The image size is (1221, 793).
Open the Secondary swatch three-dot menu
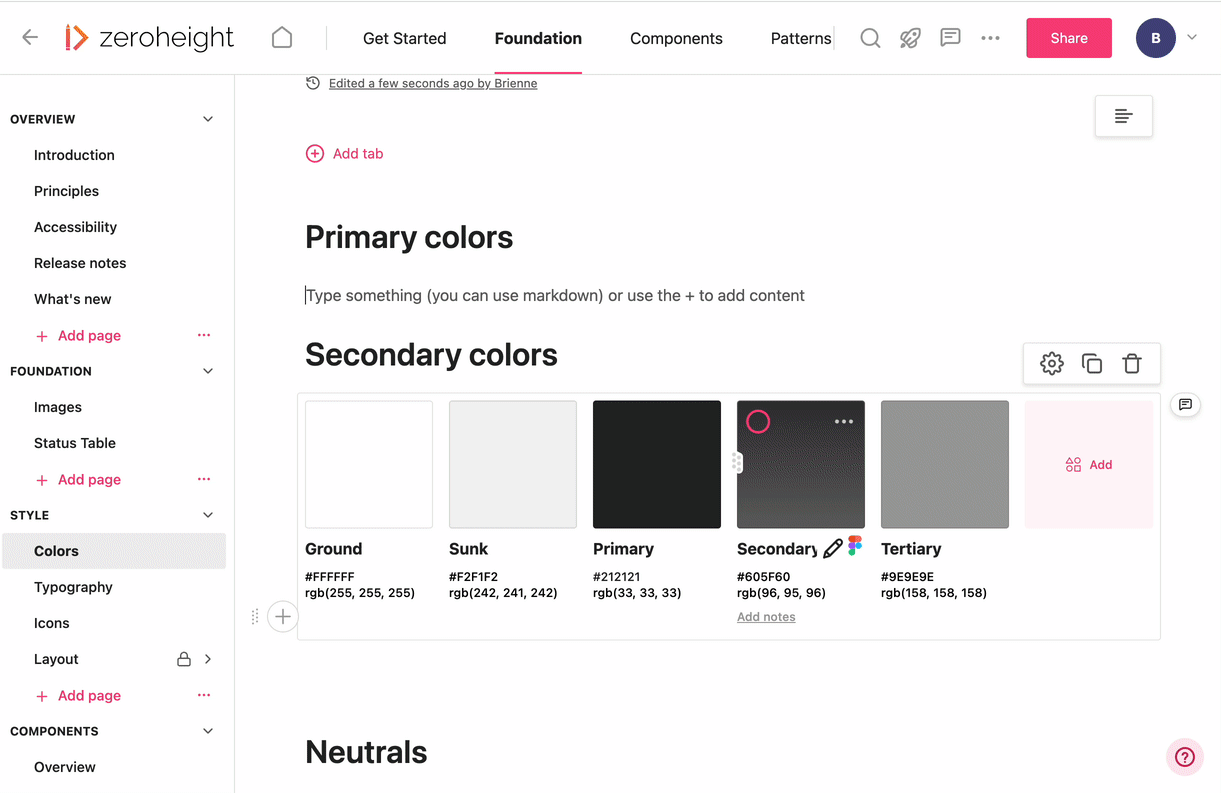pos(844,421)
